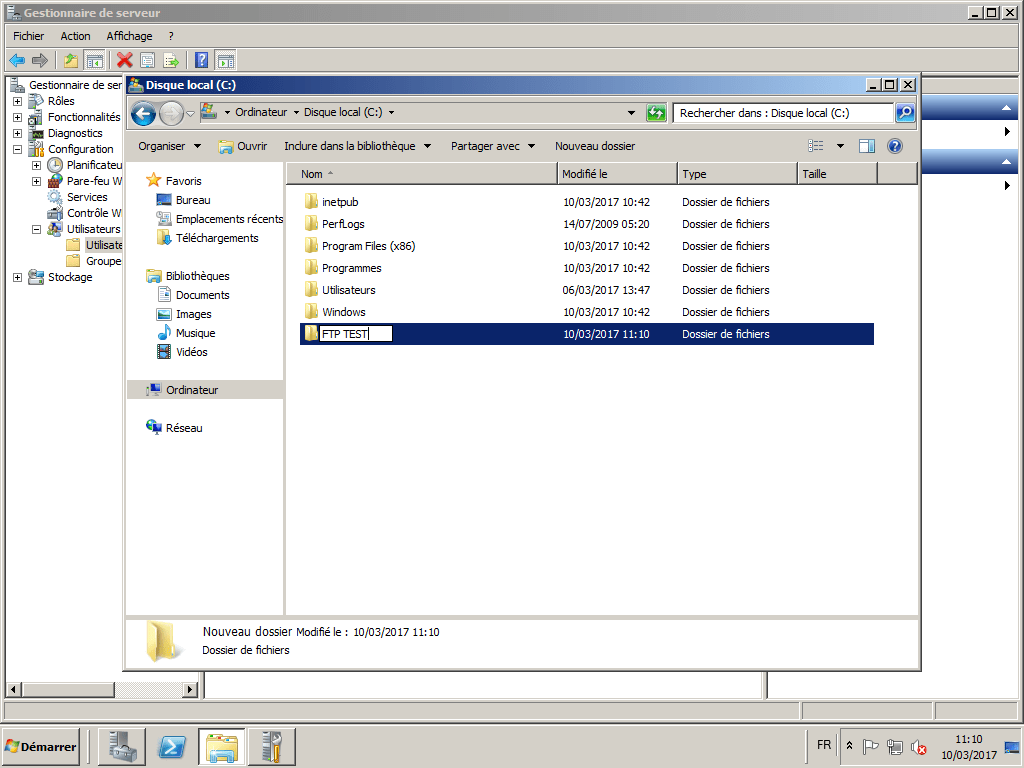Open Server Manager from the taskbar
The width and height of the screenshot is (1024, 768).
[x=121, y=746]
